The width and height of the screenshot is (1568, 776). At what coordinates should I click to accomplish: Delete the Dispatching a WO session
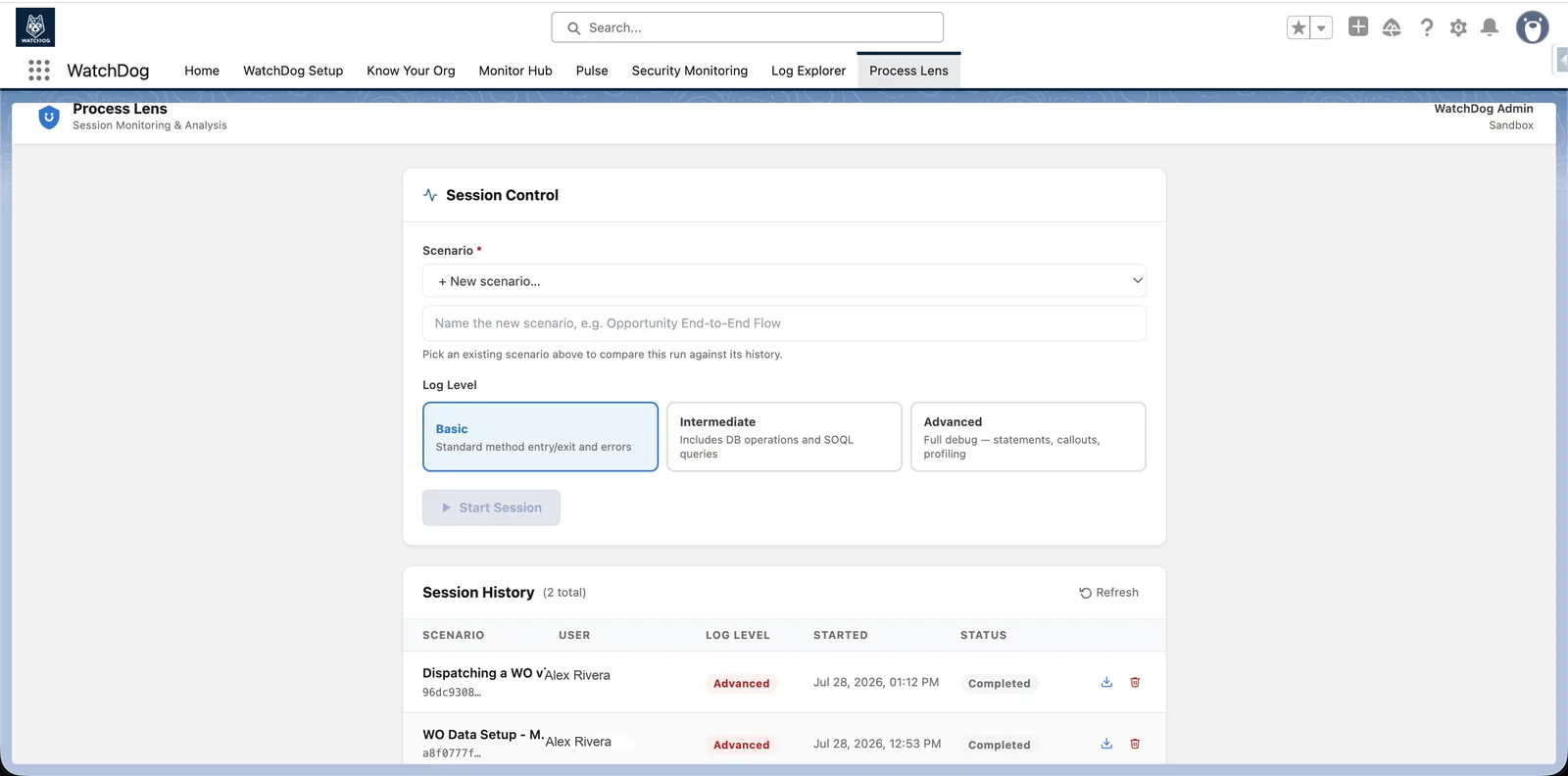click(1135, 682)
